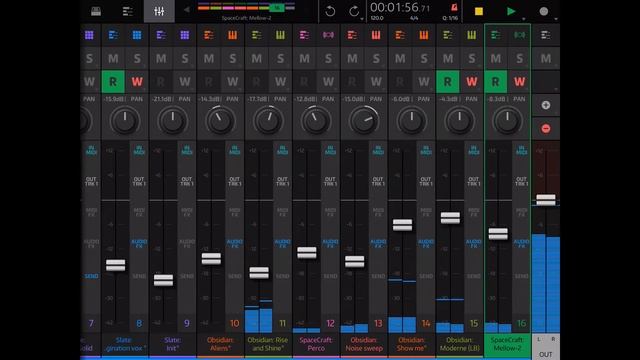Image resolution: width=640 pixels, height=360 pixels.
Task: Mute the master channel
Action: point(546,58)
